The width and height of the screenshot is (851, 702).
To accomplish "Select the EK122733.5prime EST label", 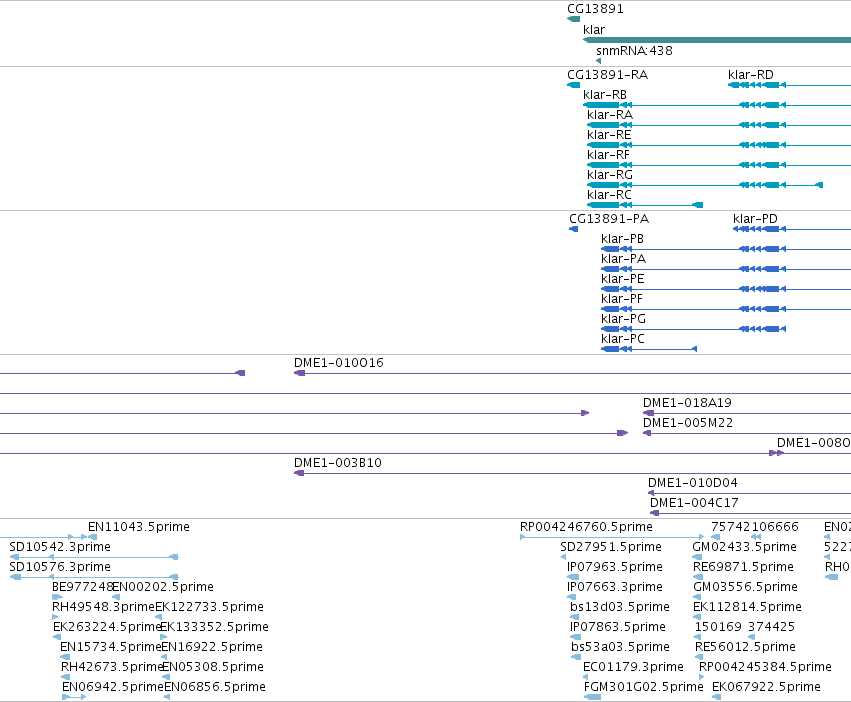I will (209, 607).
